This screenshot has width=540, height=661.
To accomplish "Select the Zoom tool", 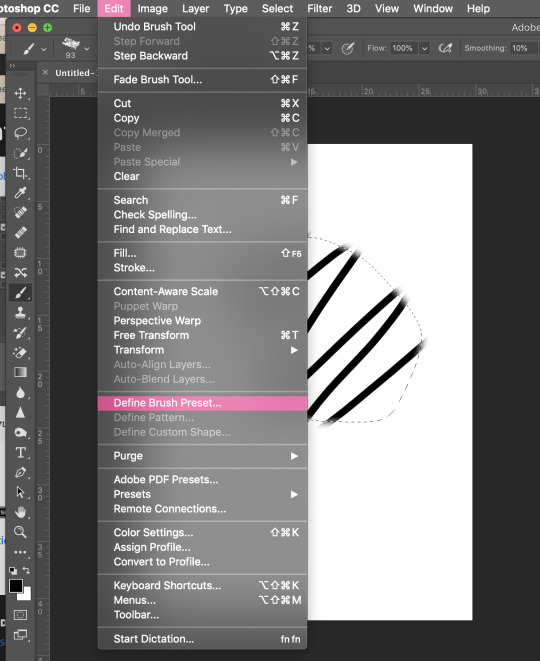I will point(20,532).
